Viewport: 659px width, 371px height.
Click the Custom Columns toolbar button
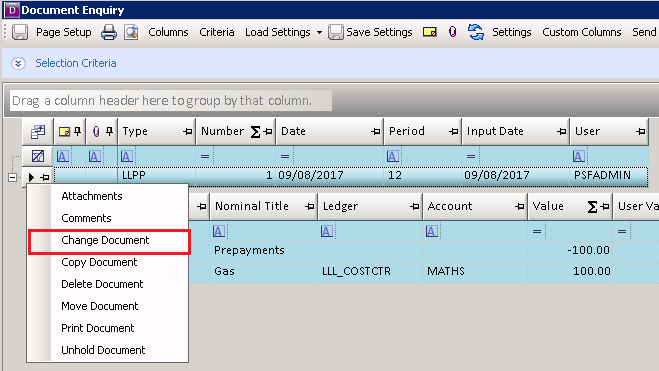click(582, 32)
